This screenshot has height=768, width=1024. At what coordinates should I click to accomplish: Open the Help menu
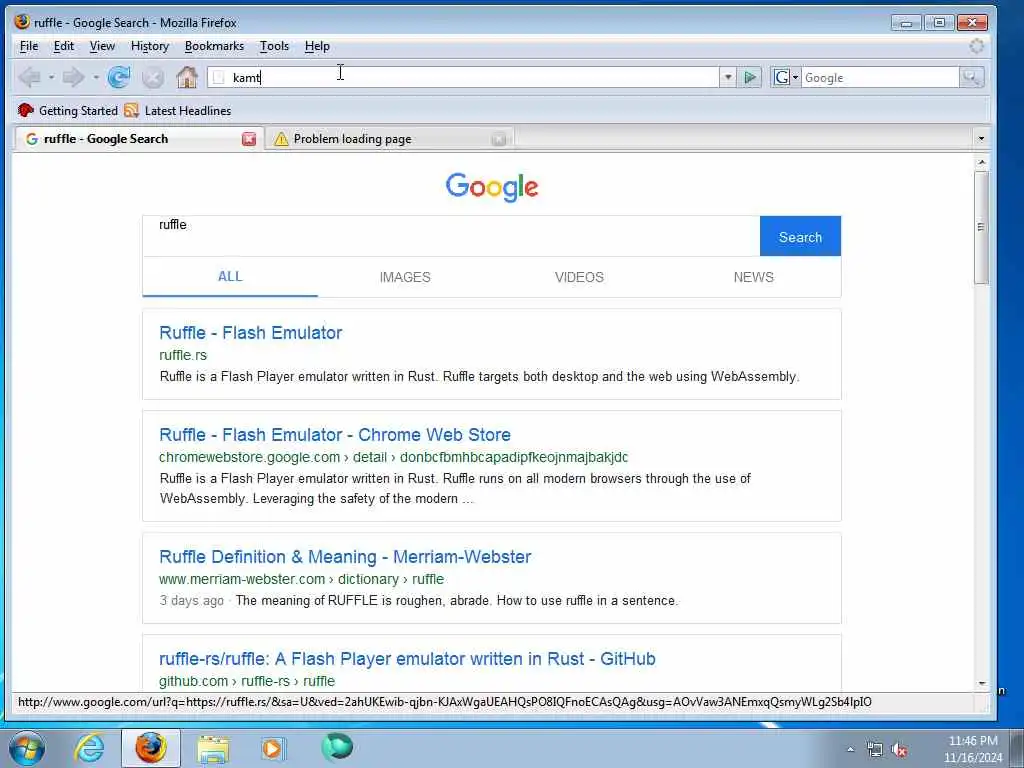[x=317, y=46]
